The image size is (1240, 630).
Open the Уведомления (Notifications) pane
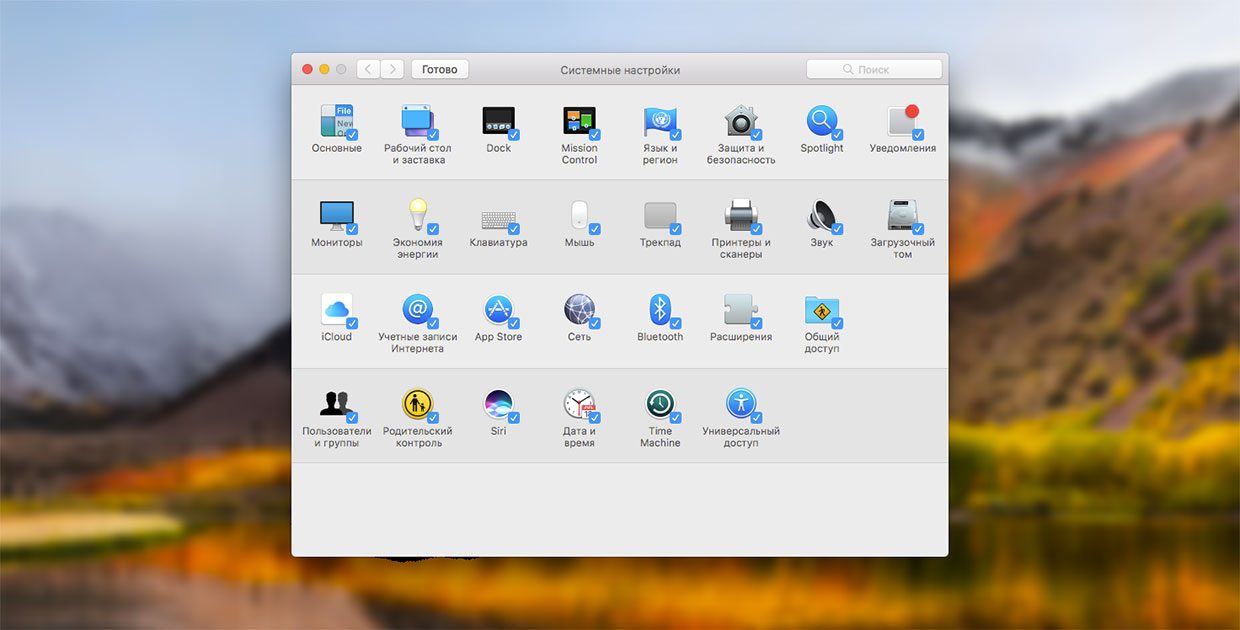coord(901,120)
